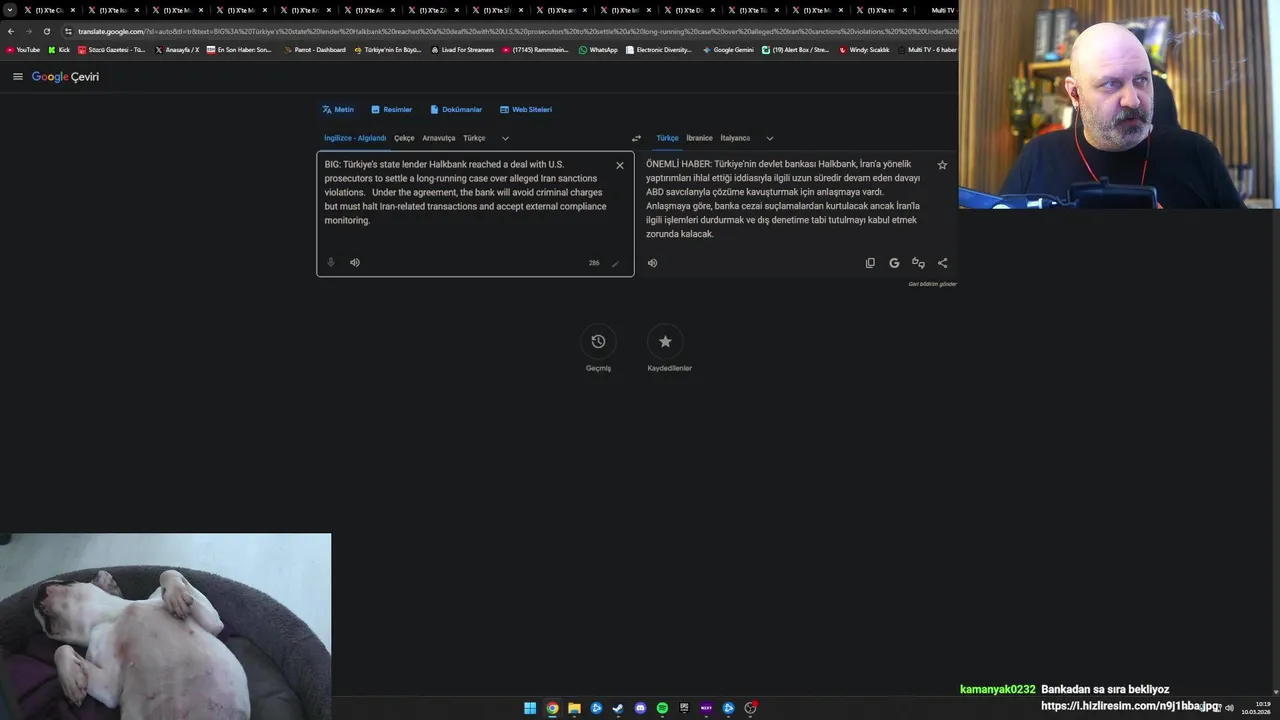This screenshot has height=720, width=1280.
Task: Open Epic Games launcher from taskbar
Action: [x=684, y=708]
